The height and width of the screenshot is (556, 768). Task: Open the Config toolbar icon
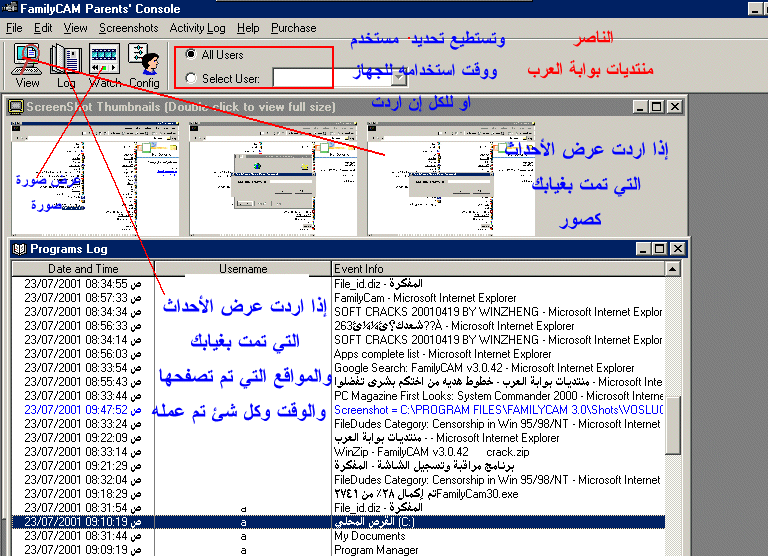pyautogui.click(x=144, y=66)
